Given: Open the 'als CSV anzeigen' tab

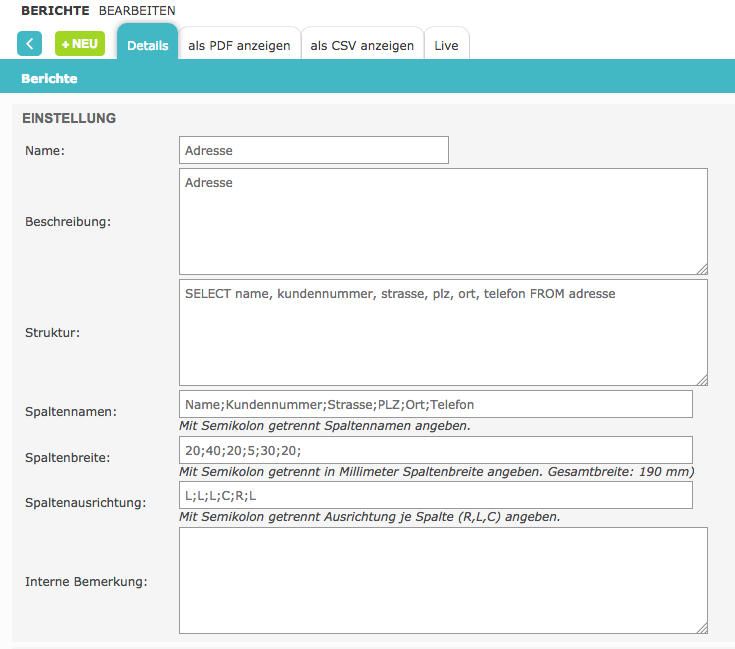Looking at the screenshot, I should (x=362, y=45).
